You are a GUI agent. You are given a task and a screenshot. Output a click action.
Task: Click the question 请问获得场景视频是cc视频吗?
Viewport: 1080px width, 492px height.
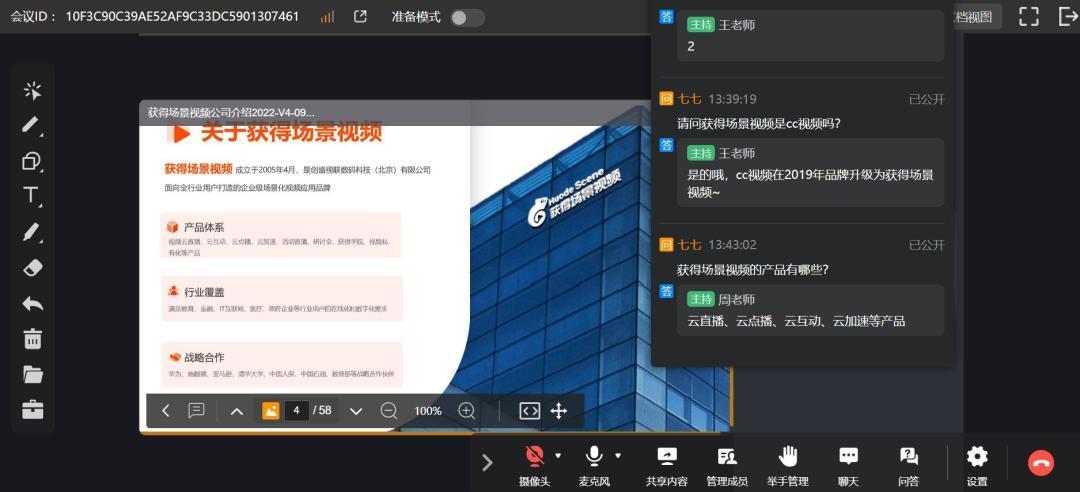coord(759,124)
